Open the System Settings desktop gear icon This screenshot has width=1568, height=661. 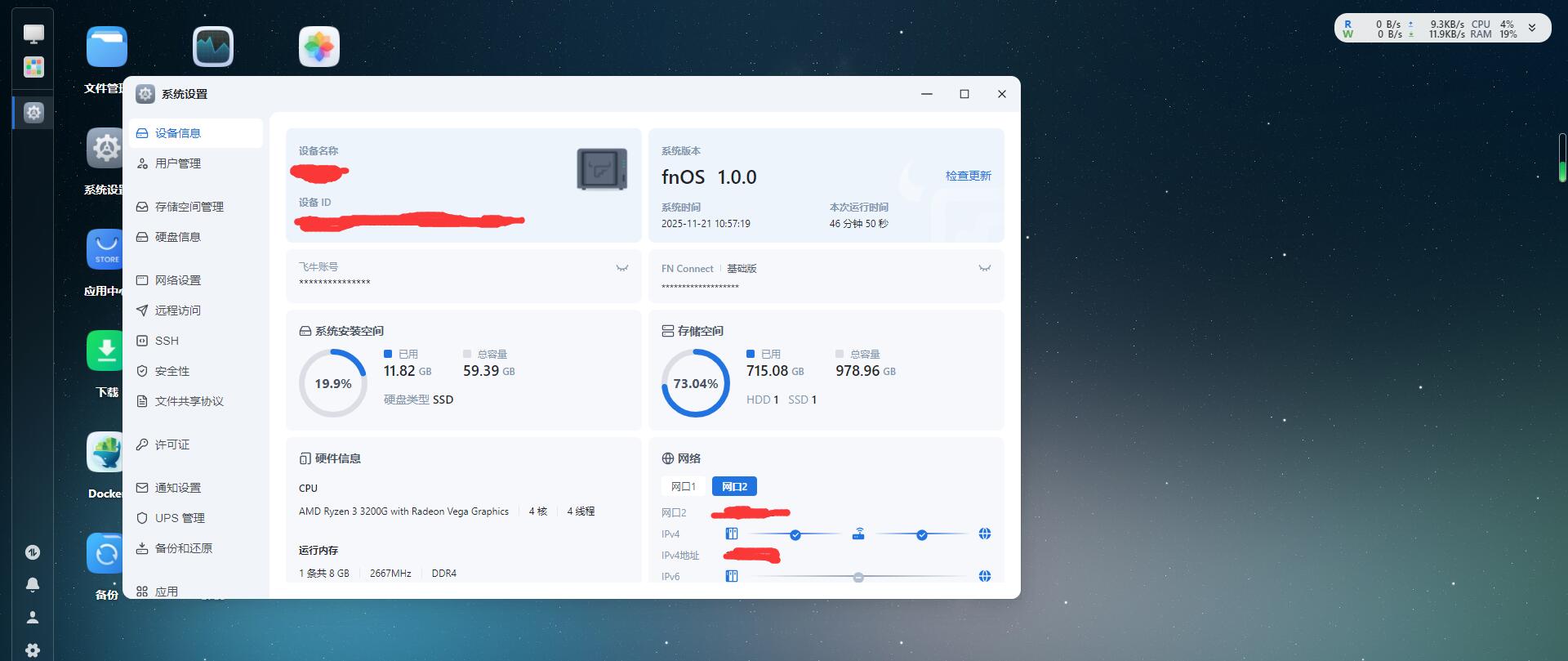click(105, 148)
